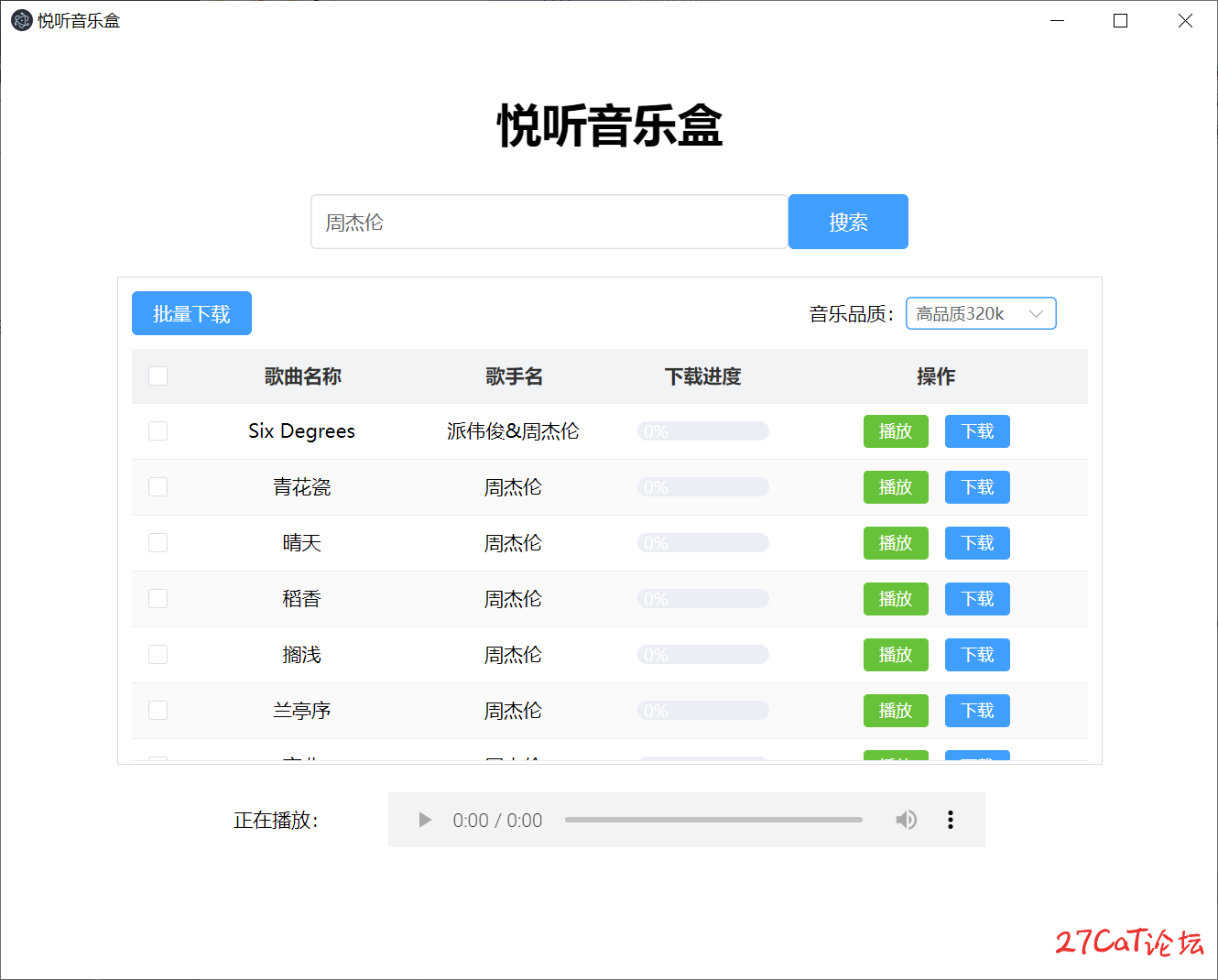Click the 搜索 button

pyautogui.click(x=848, y=222)
